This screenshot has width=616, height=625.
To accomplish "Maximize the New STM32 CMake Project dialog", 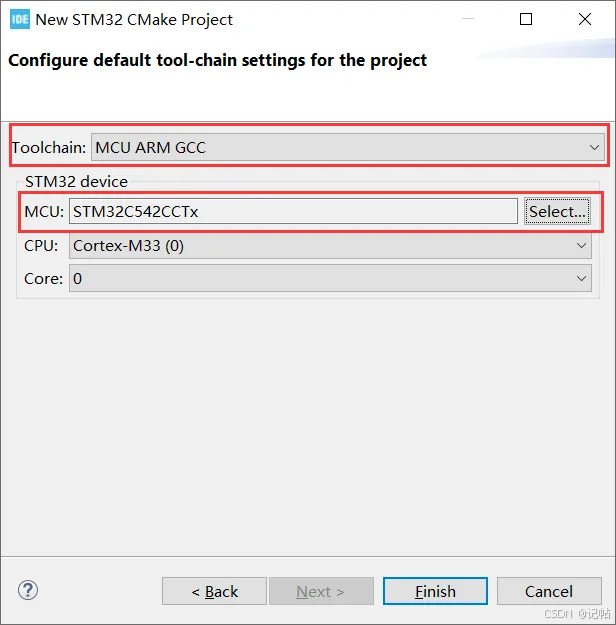I will [x=526, y=19].
